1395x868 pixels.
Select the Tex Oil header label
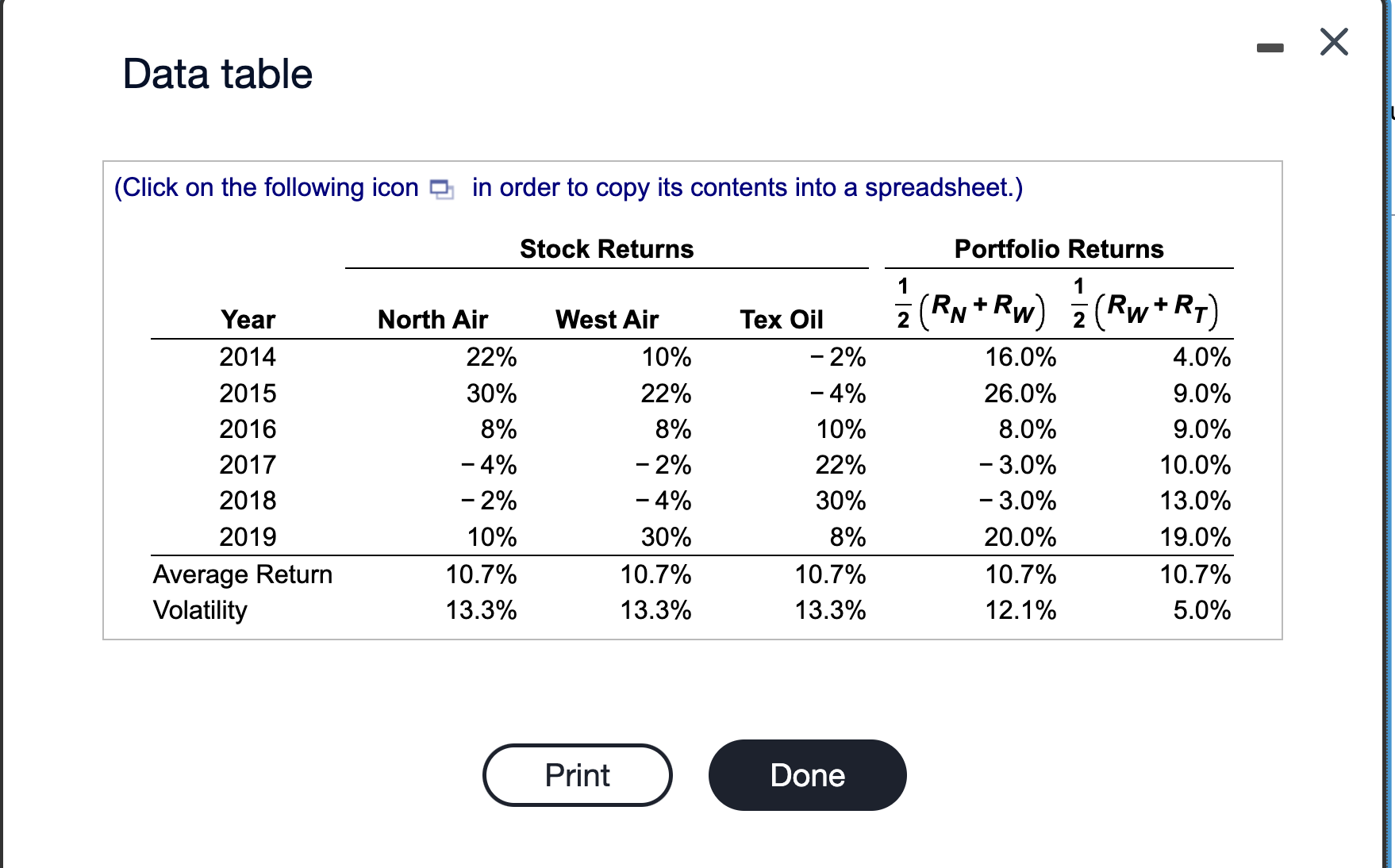point(782,319)
